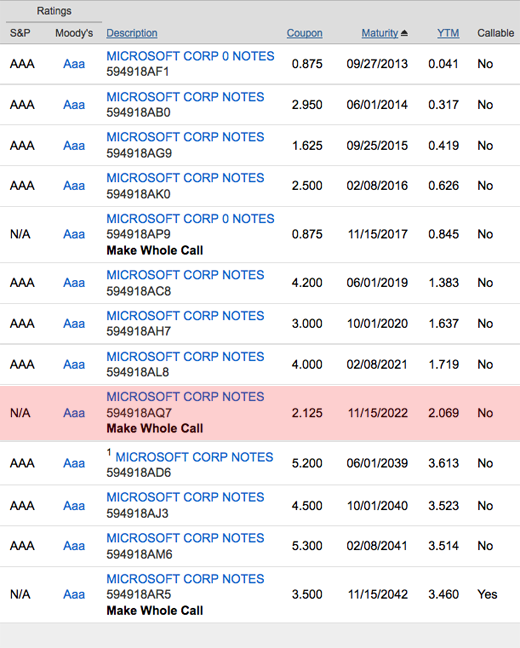Sort by Maturity column header
The image size is (520, 648).
tap(380, 33)
